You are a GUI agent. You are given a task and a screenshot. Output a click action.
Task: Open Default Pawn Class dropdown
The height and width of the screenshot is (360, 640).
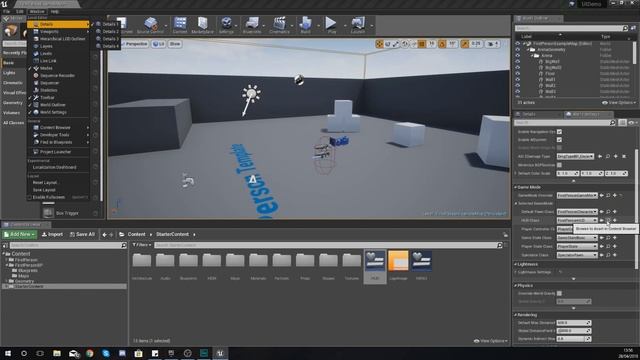577,212
